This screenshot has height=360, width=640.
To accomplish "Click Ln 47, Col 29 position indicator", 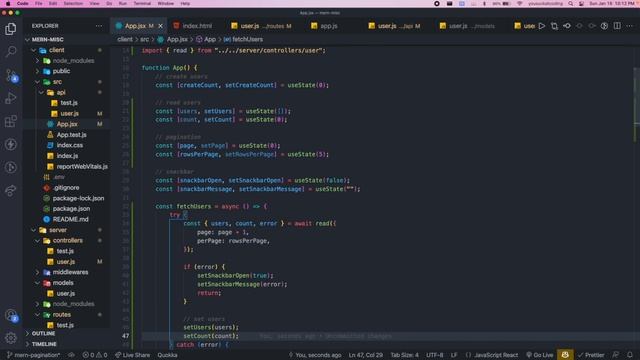I will click(x=366, y=355).
